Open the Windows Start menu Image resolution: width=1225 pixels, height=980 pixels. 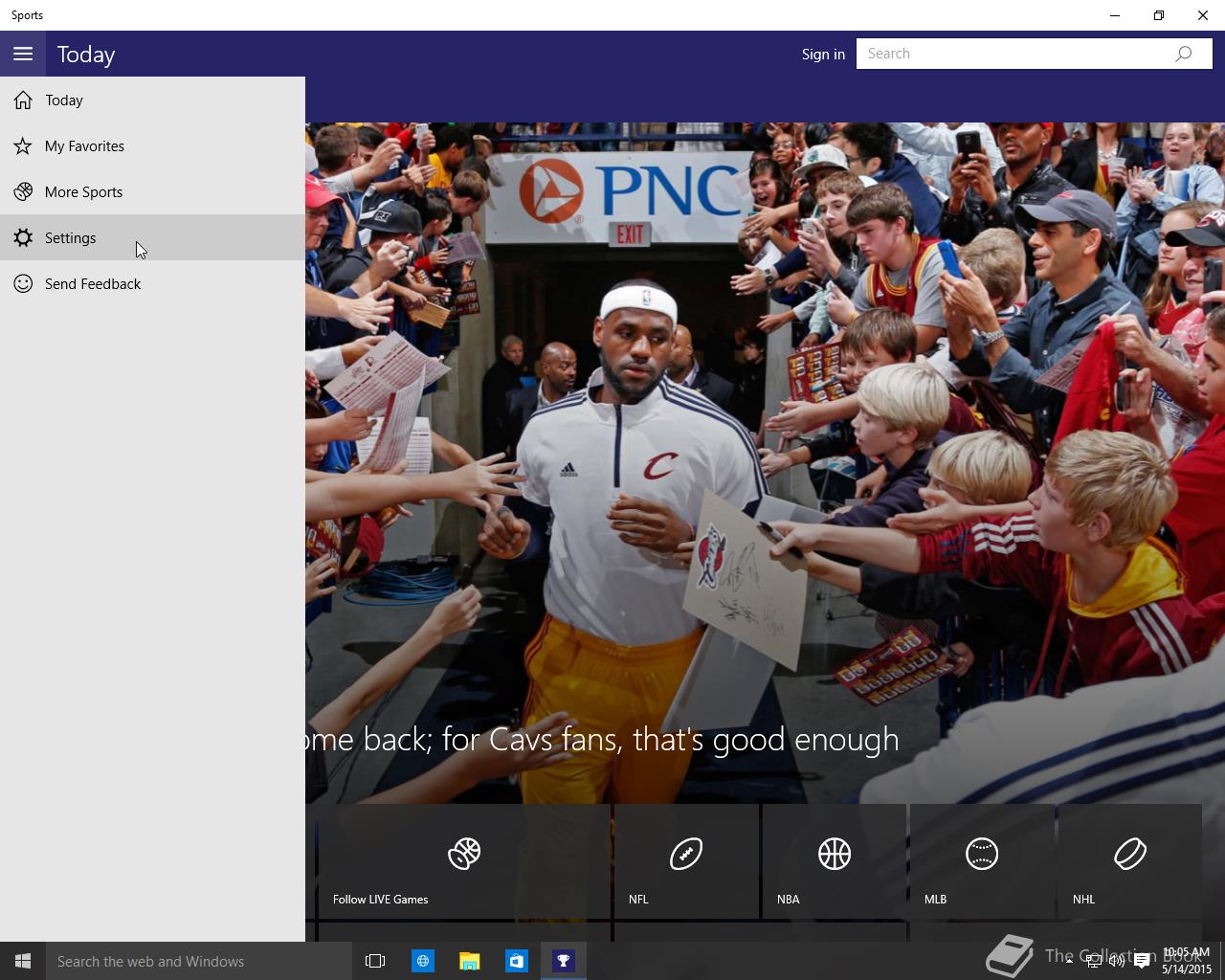point(23,961)
